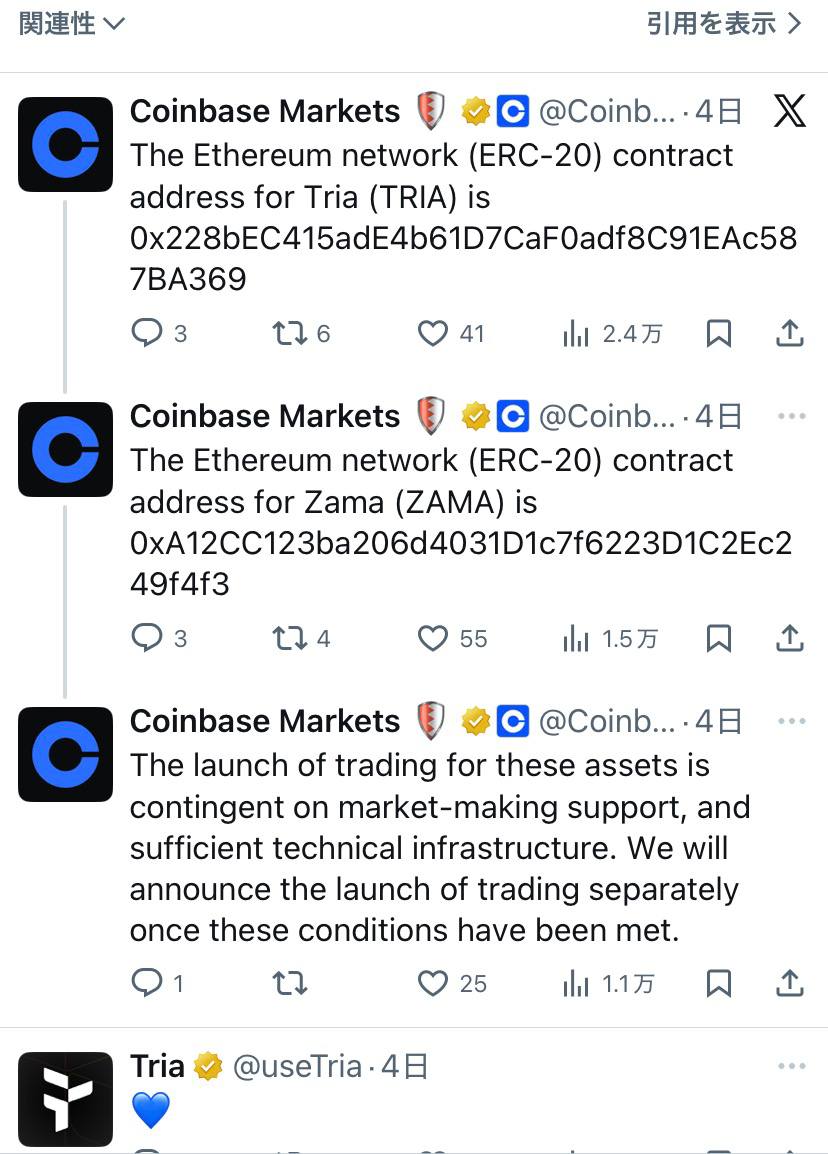Open Coinbase Markets avatar on ZAMA post
The image size is (828, 1154).
click(66, 449)
